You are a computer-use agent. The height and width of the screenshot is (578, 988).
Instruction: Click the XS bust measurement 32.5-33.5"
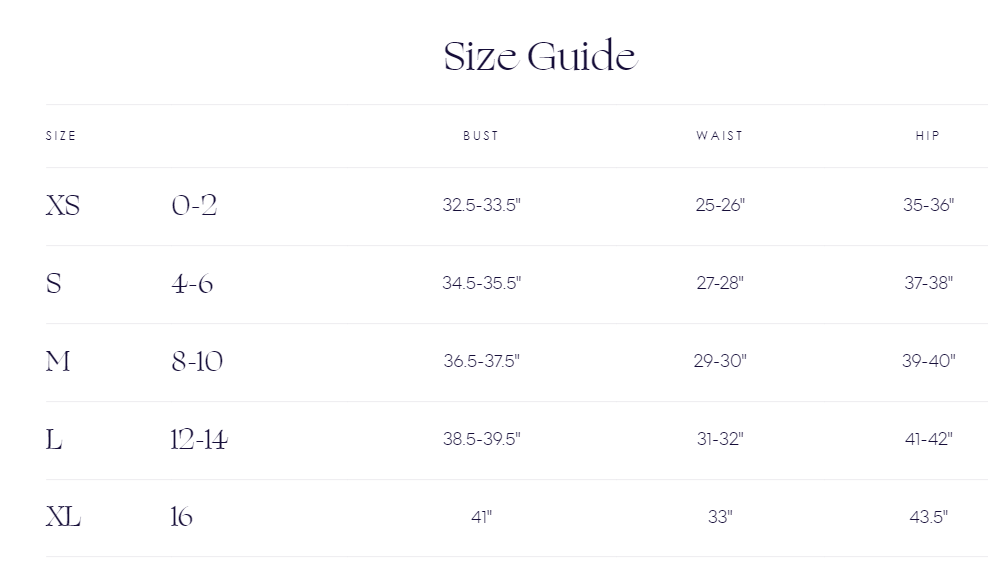tap(482, 206)
